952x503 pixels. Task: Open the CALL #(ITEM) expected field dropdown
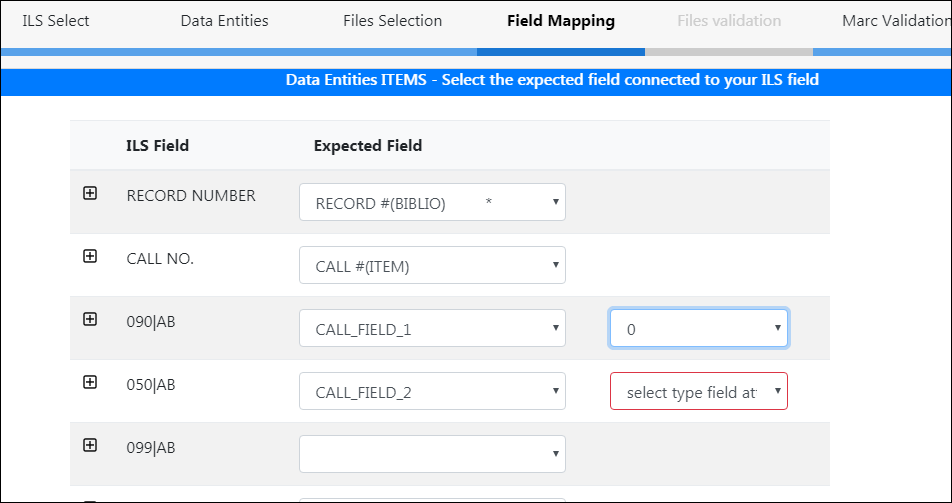tap(432, 265)
